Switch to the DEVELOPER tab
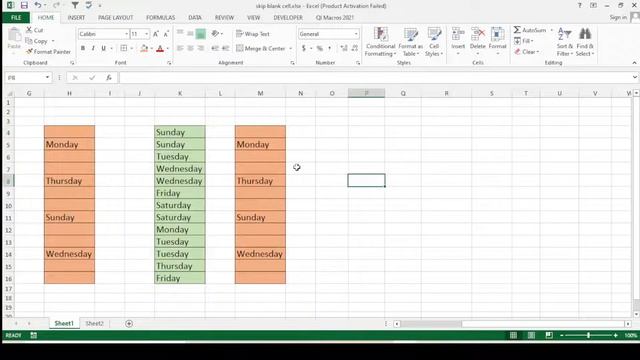 [288, 18]
